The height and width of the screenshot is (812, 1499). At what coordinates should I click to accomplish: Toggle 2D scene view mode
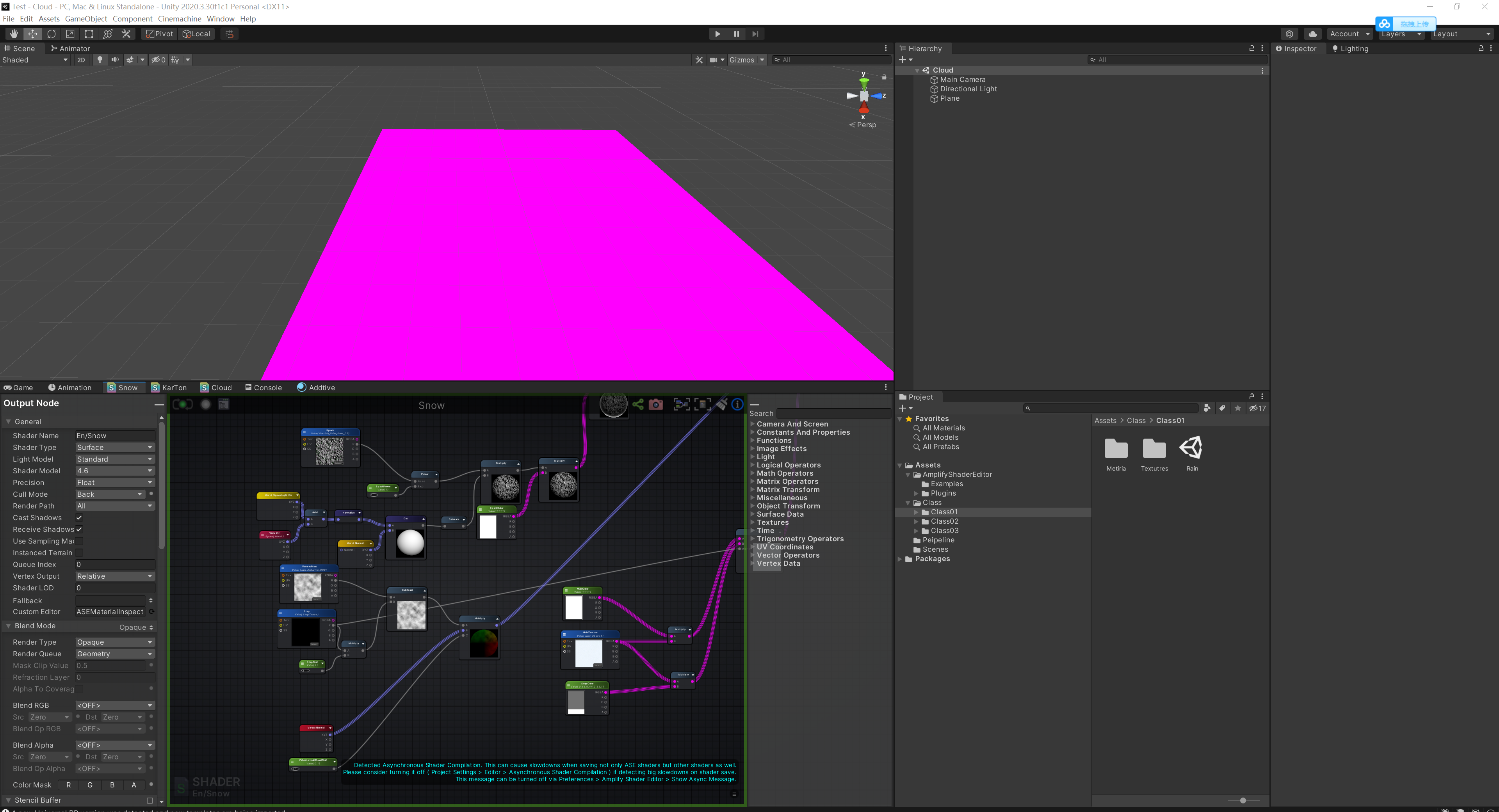pos(81,60)
